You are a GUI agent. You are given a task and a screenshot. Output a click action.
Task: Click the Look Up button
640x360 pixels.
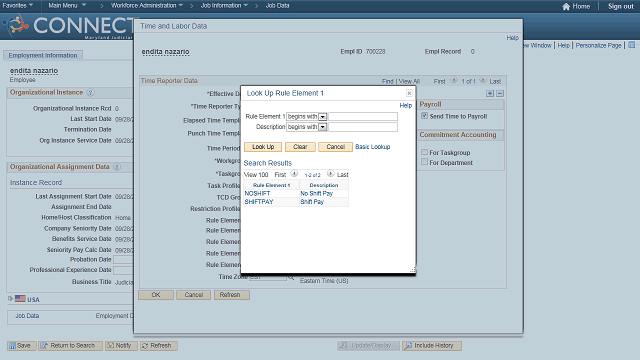tap(263, 147)
